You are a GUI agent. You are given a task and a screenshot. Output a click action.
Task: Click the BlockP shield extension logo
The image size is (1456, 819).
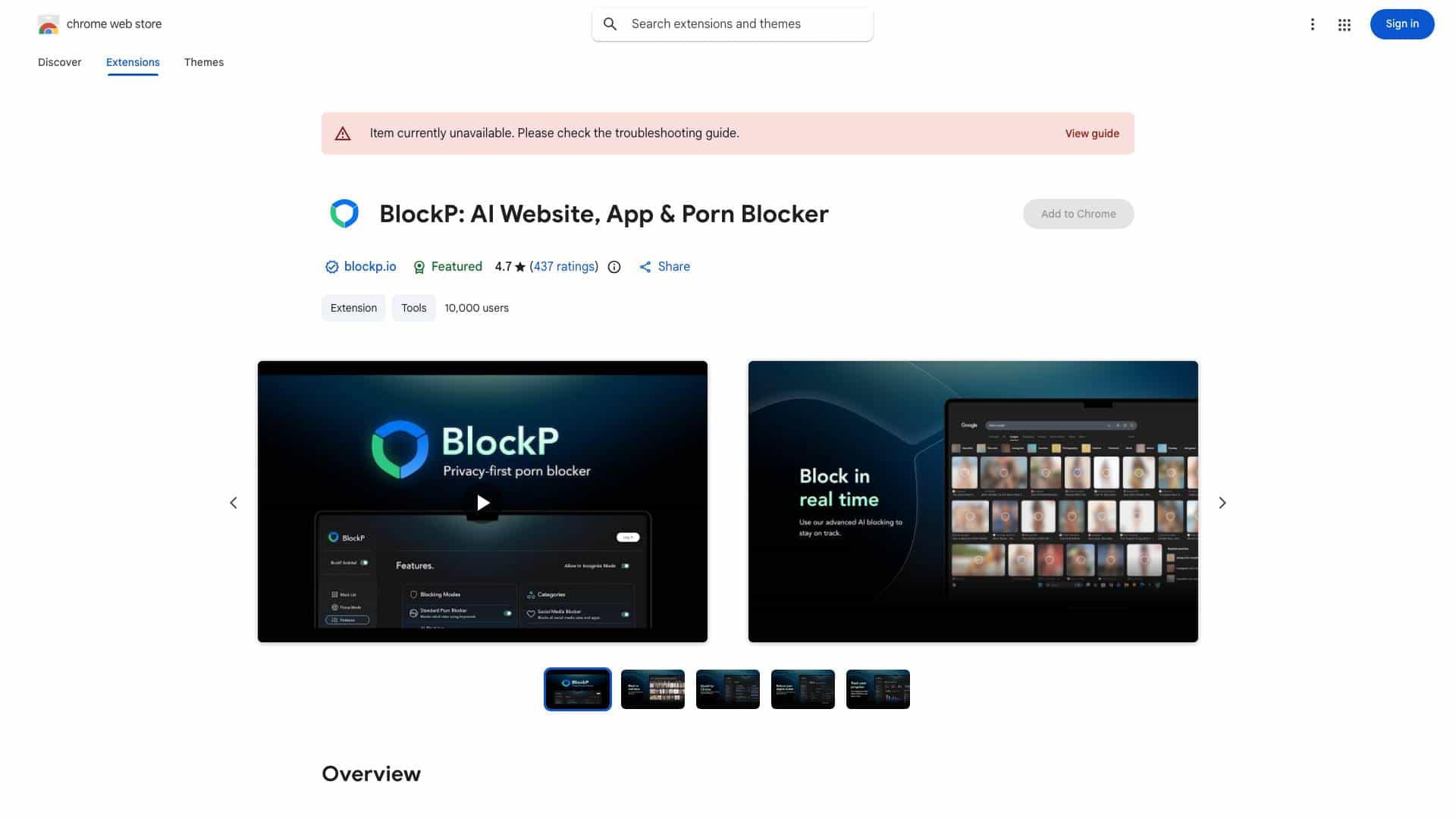point(344,214)
